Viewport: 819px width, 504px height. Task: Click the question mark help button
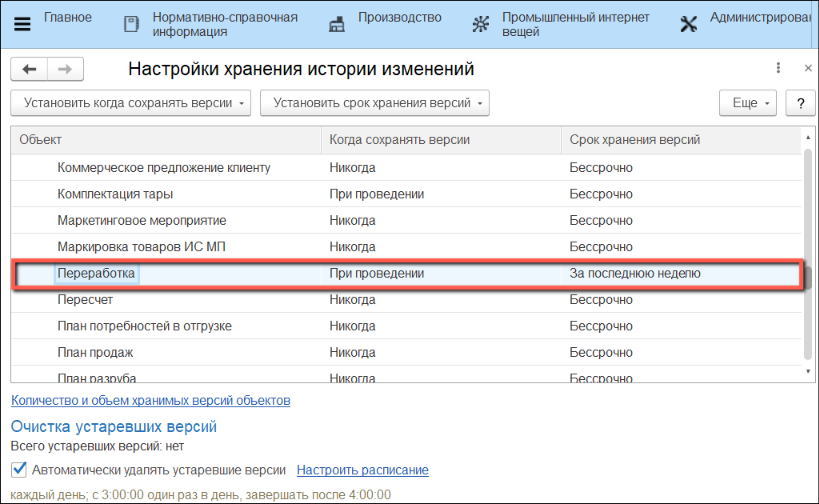(x=799, y=103)
